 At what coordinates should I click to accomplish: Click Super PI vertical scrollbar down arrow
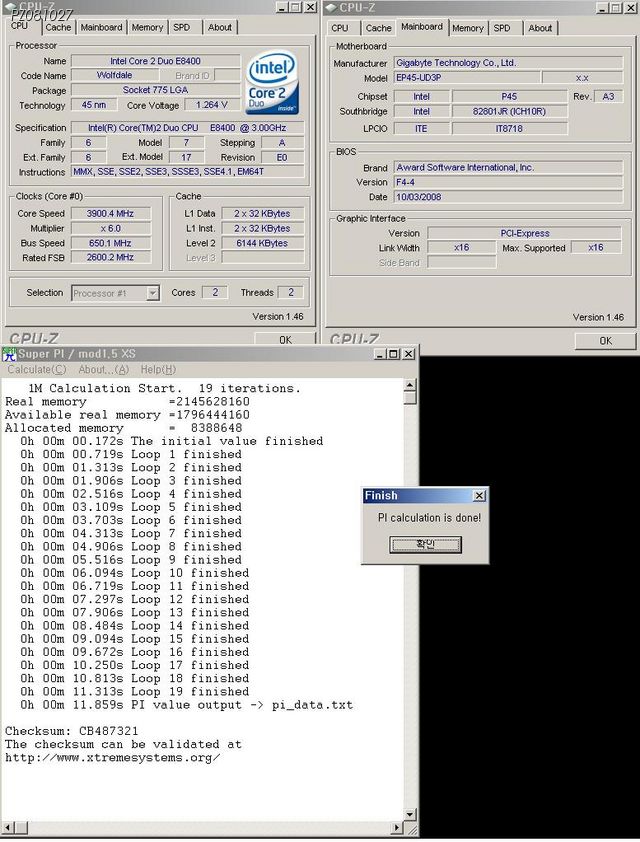(410, 815)
